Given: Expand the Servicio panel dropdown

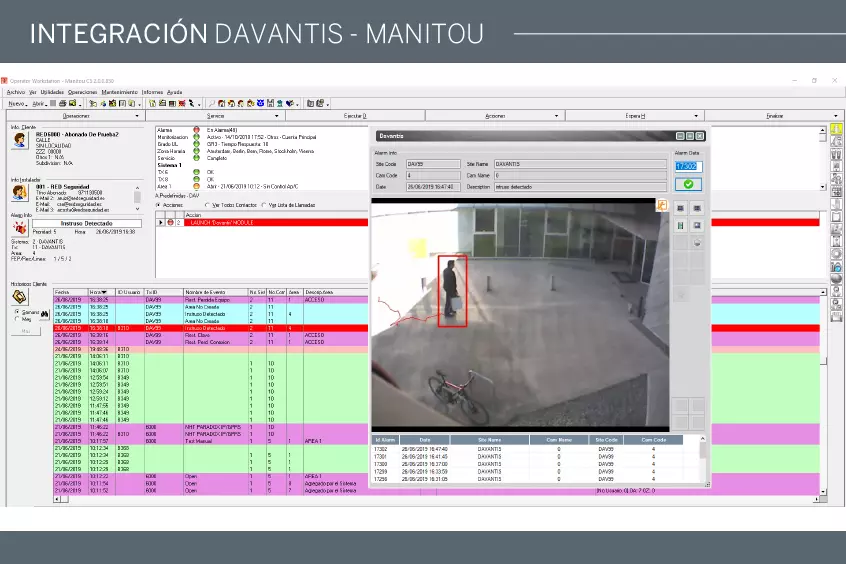Looking at the screenshot, I should [x=277, y=116].
